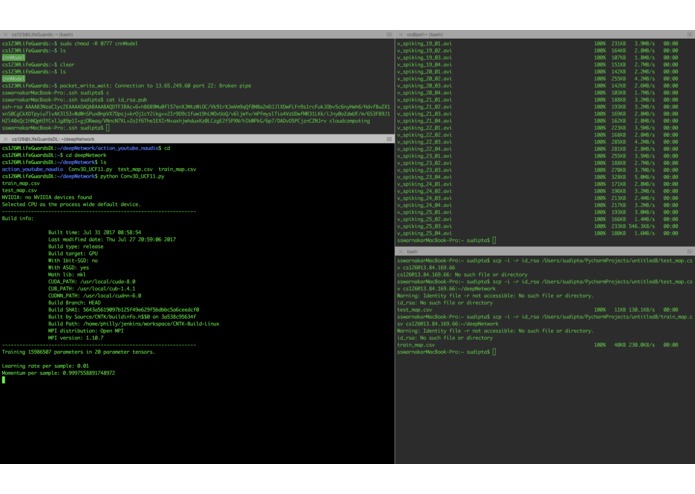The width and height of the screenshot is (695, 494).
Task: Click the 'cat id_rsa.pub' command
Action: coord(126,100)
